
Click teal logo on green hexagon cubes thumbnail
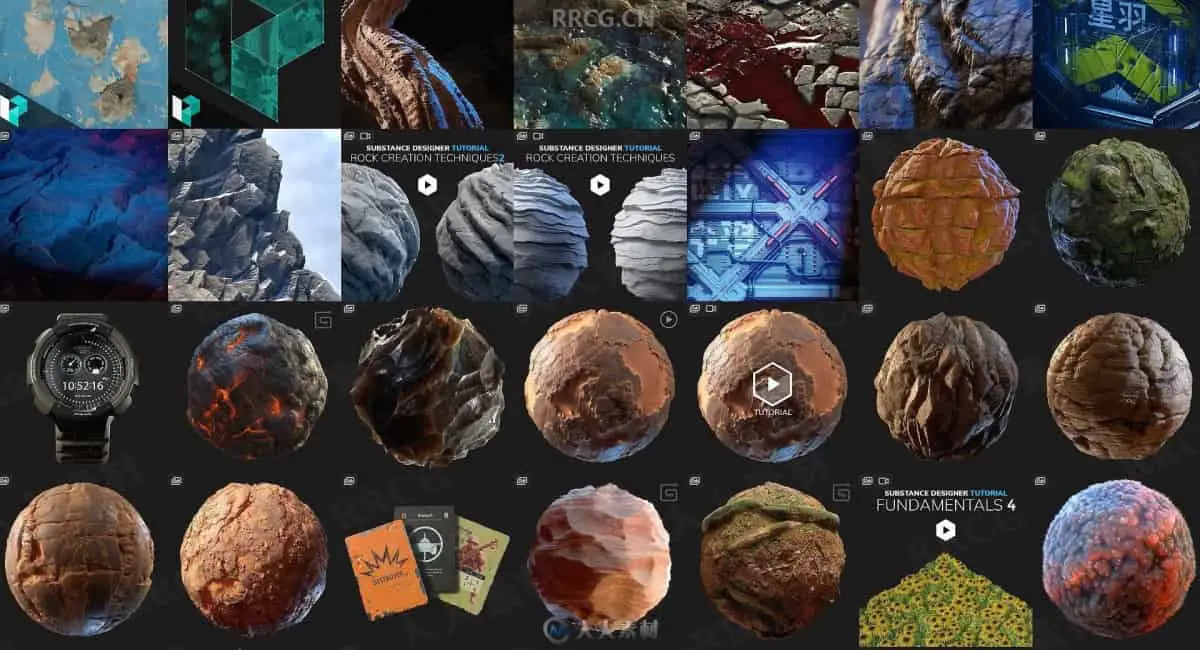(x=186, y=109)
